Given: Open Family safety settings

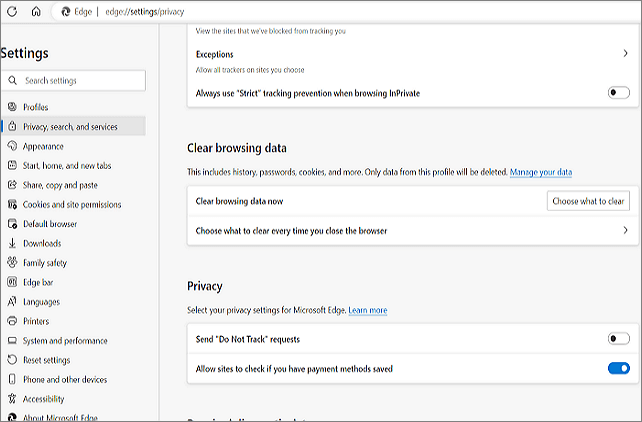Looking at the screenshot, I should tap(45, 263).
